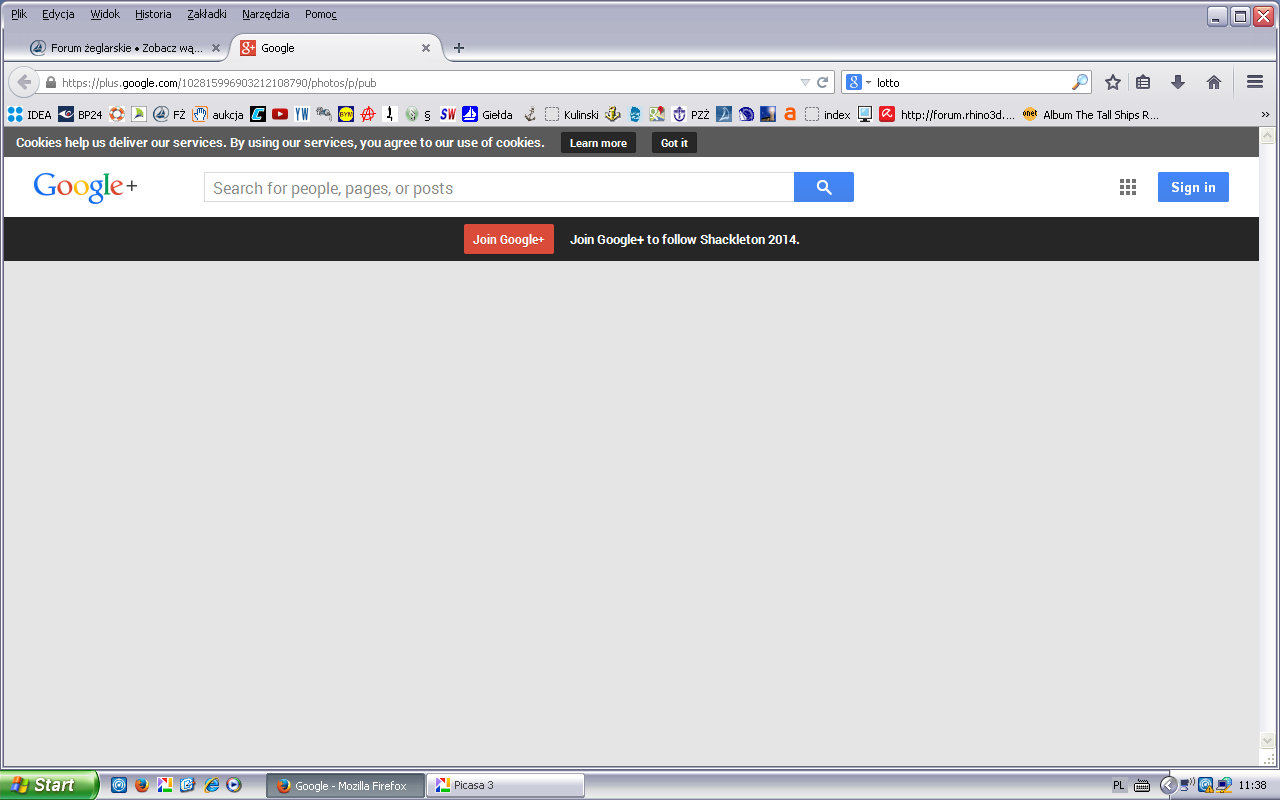
Task: Launch Internet Explorer from quick launch
Action: click(x=211, y=785)
